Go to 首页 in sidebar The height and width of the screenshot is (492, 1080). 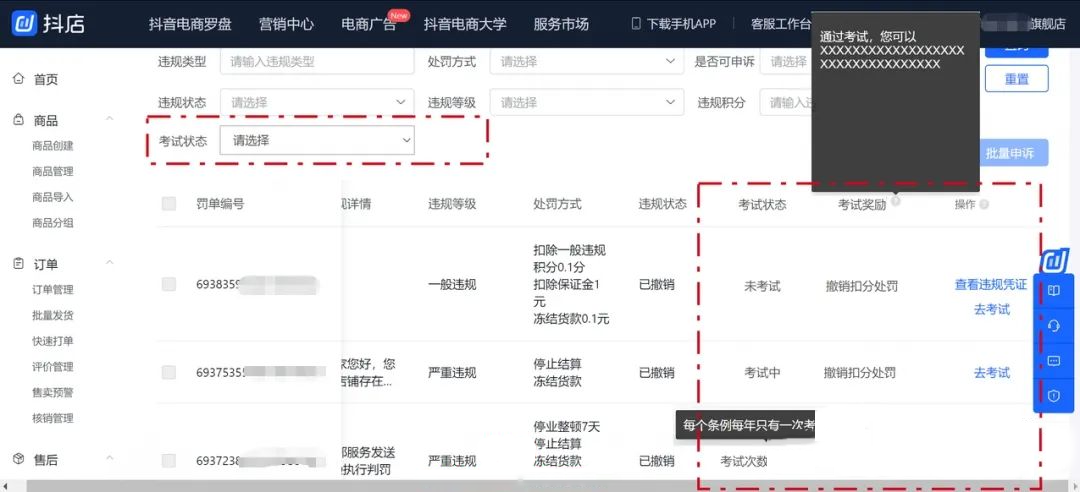tap(46, 79)
